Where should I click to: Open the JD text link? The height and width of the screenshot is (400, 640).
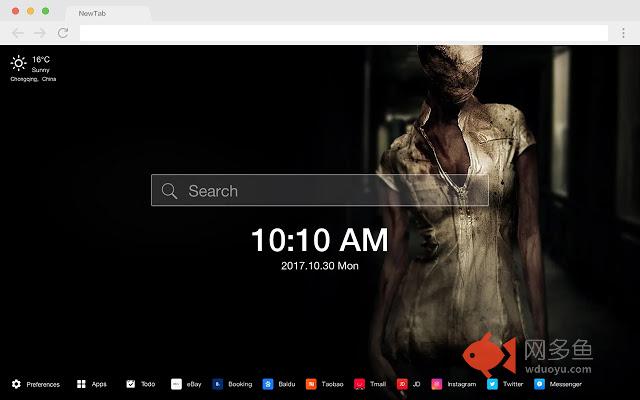416,384
